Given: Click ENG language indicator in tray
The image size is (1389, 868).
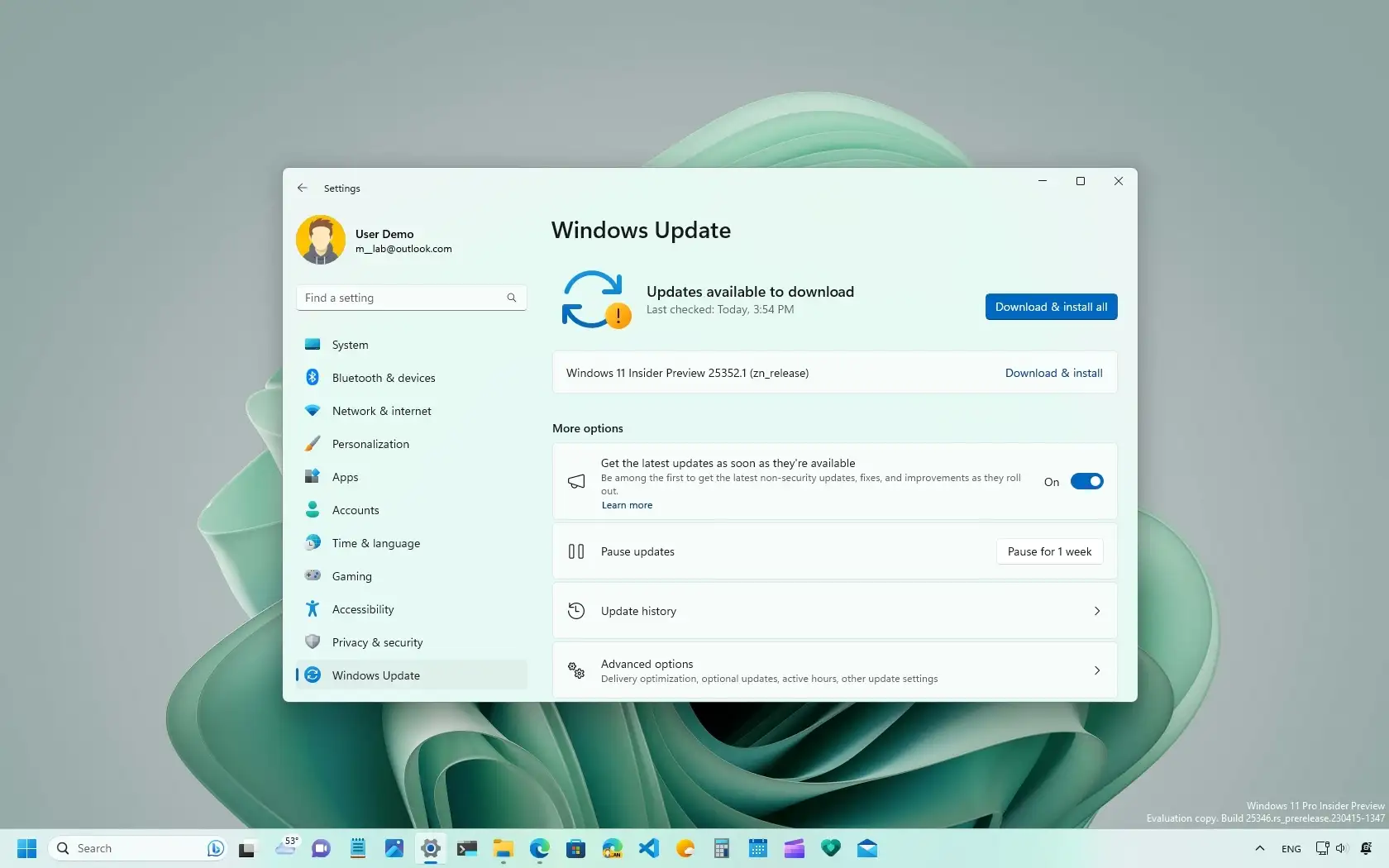Looking at the screenshot, I should click(x=1291, y=849).
